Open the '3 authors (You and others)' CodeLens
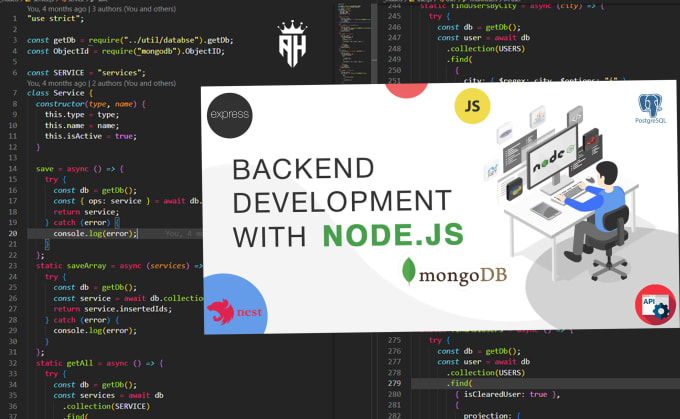Image resolution: width=680 pixels, height=419 pixels. 134,9
